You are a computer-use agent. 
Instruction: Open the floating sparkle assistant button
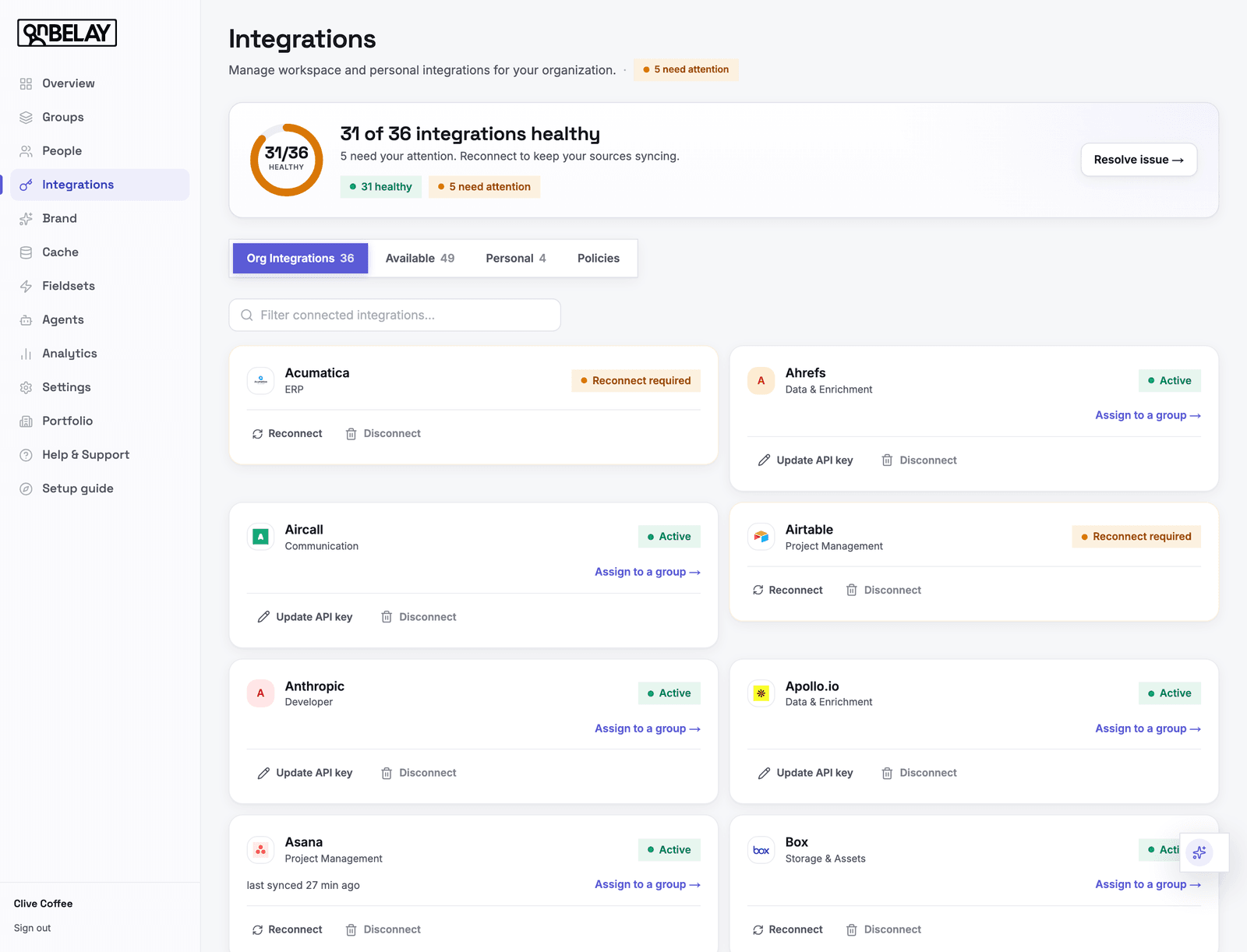tap(1199, 852)
